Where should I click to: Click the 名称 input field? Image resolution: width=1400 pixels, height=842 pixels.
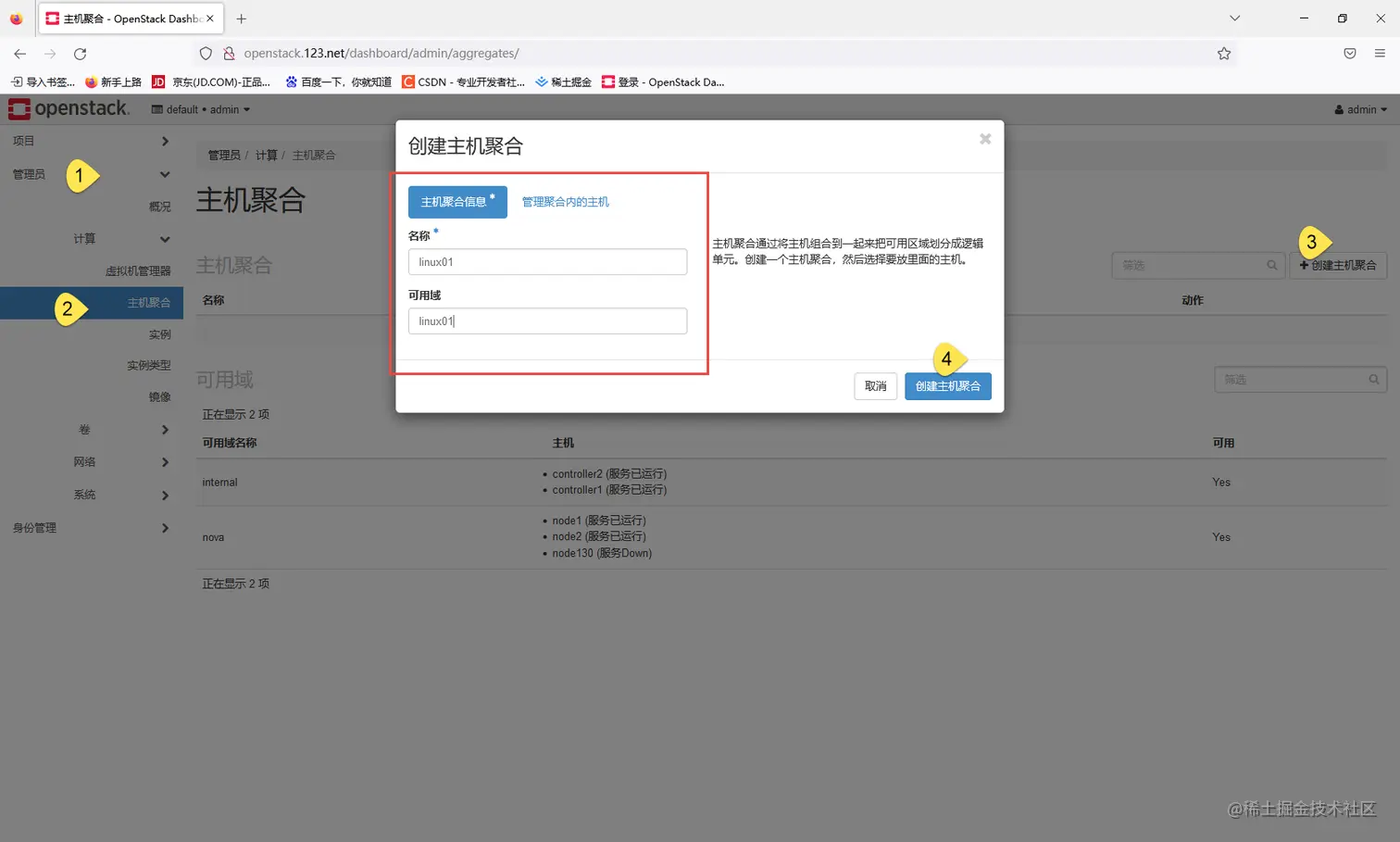tap(547, 262)
